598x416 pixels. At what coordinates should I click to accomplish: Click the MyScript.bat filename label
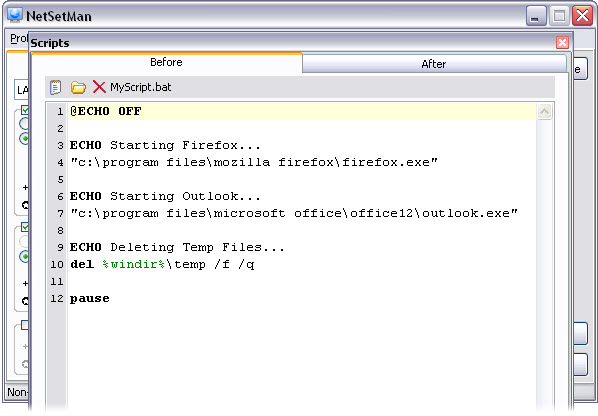point(141,87)
